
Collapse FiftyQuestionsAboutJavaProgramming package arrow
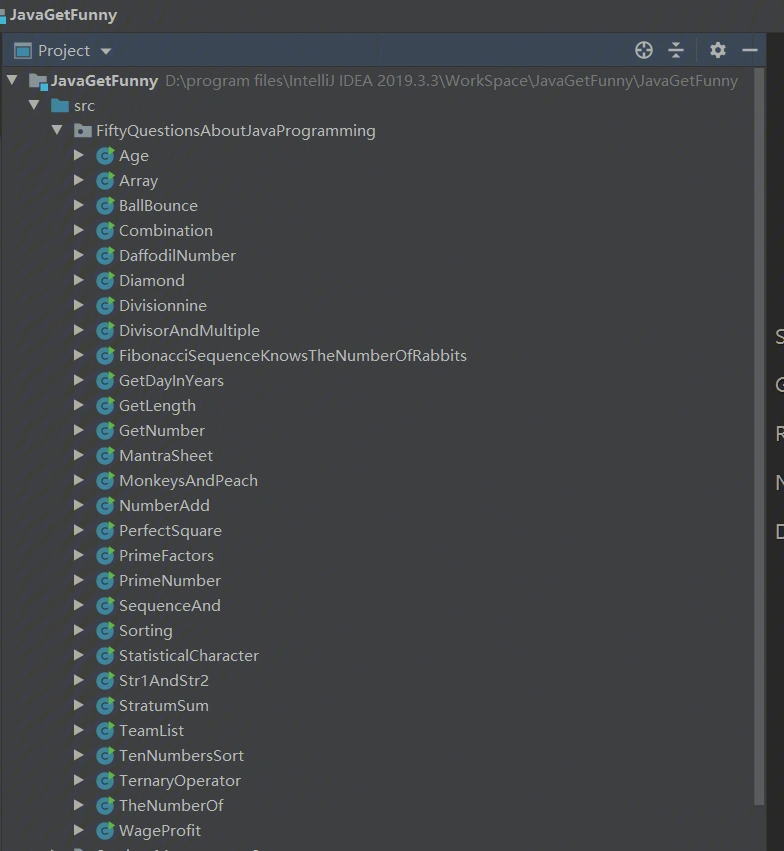(57, 130)
